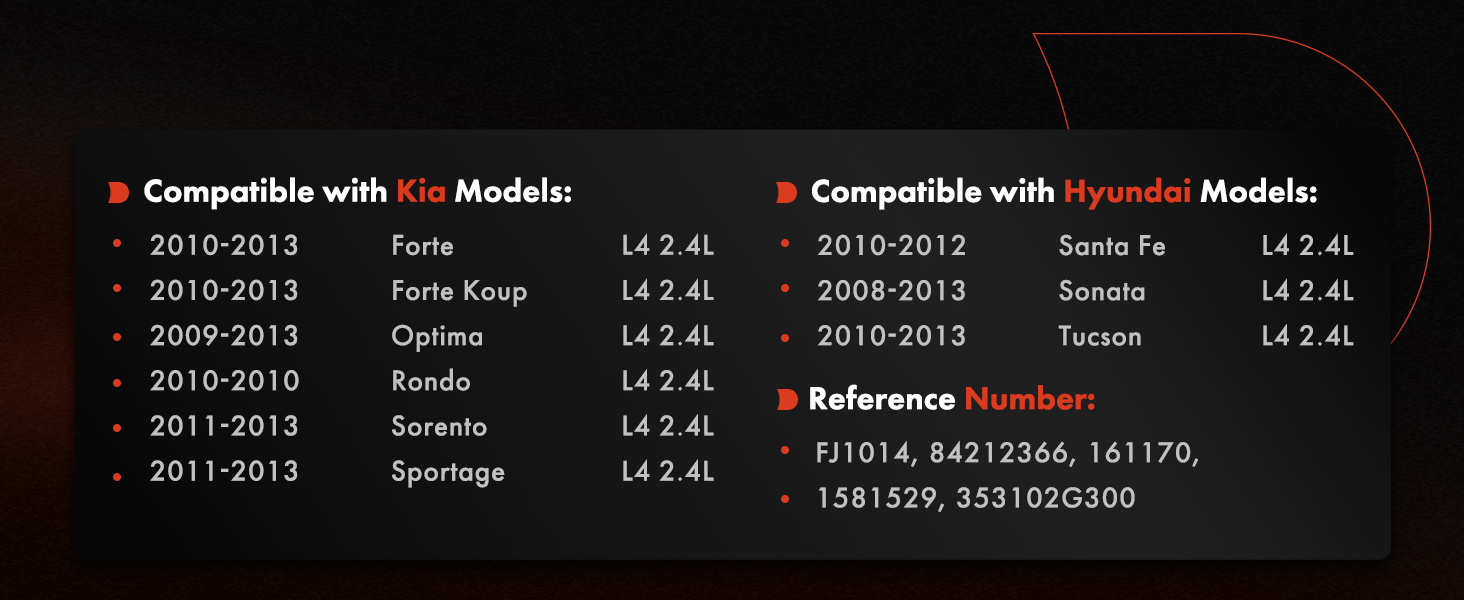
Task: Select the 'Optima' model name
Action: pyautogui.click(x=437, y=337)
